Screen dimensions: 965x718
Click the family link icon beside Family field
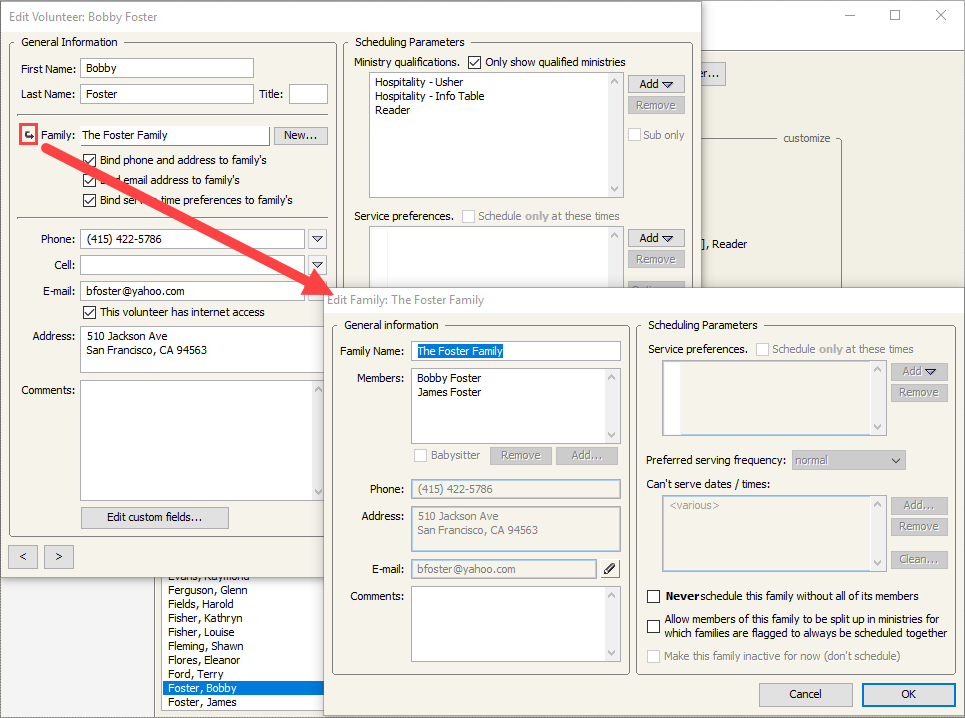tap(28, 135)
